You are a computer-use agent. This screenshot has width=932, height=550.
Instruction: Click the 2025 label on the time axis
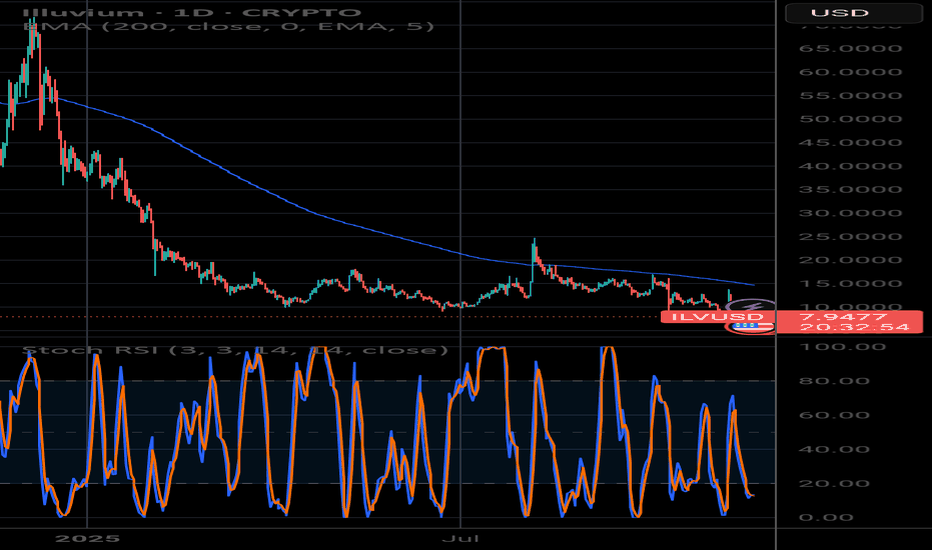88,537
